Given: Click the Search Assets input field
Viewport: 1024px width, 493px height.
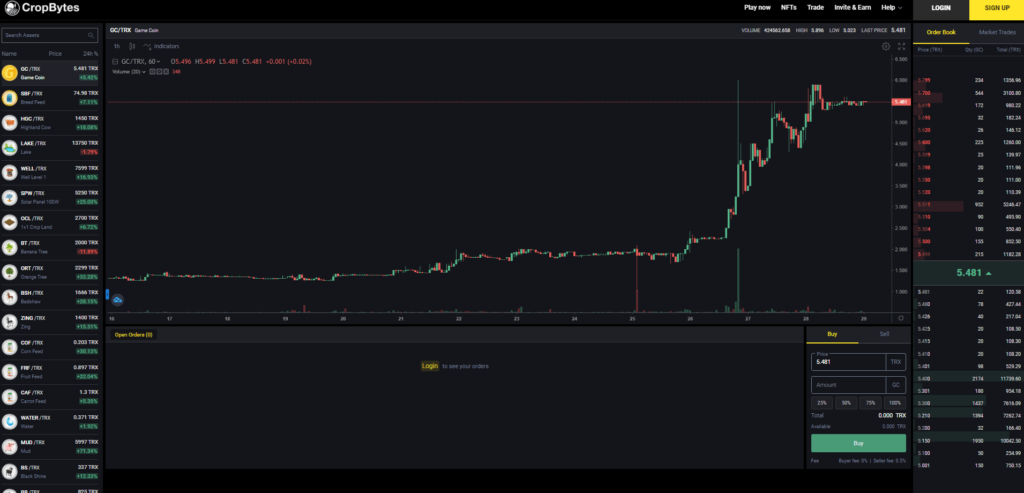Looking at the screenshot, I should pos(50,35).
